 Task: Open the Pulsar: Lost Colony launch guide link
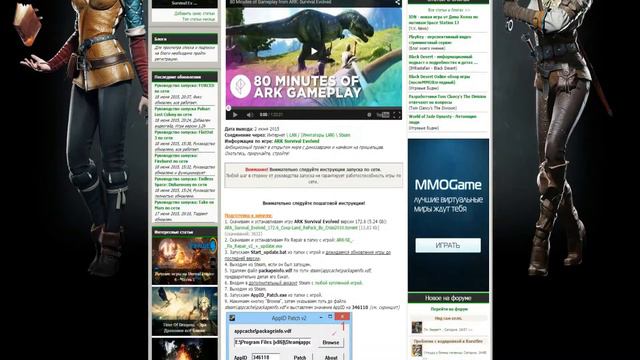(x=182, y=112)
